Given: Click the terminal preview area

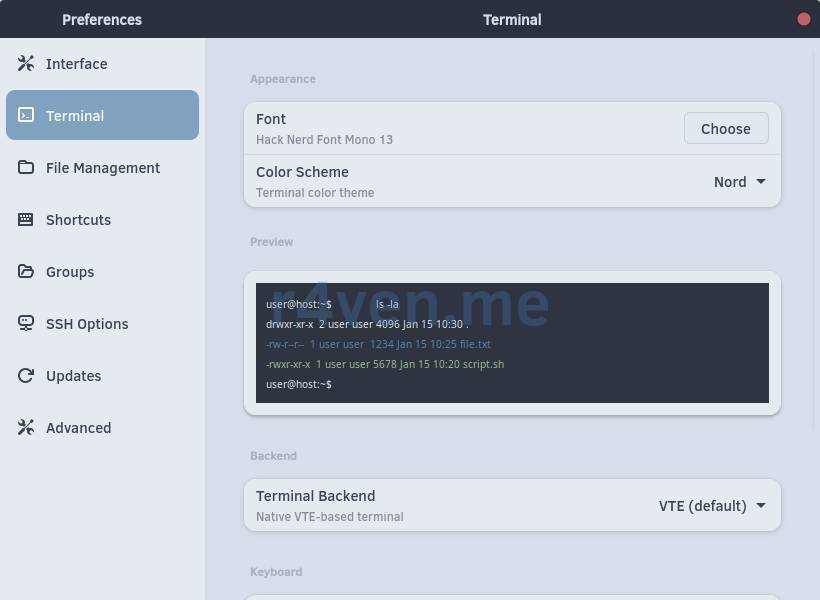Looking at the screenshot, I should 512,343.
